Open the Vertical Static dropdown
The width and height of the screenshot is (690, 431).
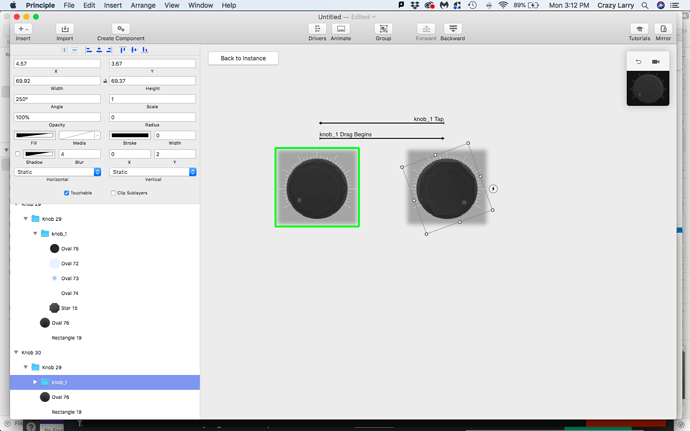pyautogui.click(x=153, y=172)
